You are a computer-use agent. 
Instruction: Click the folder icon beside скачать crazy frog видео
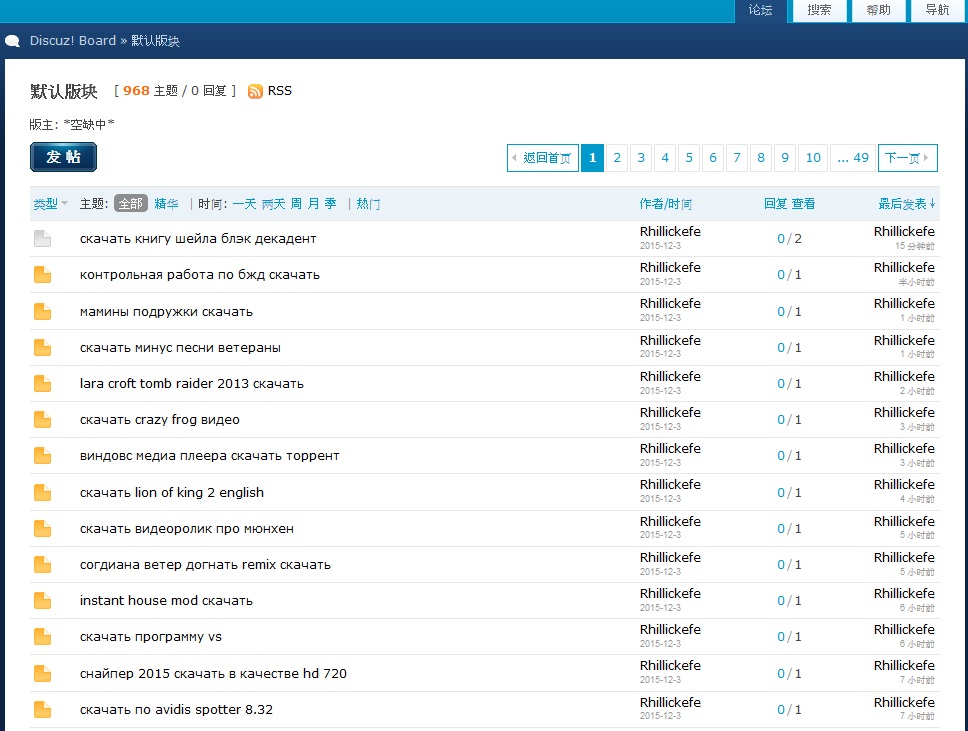[43, 419]
